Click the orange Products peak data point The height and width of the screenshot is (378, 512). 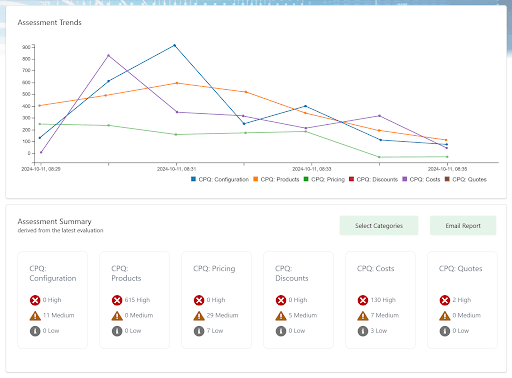click(177, 83)
